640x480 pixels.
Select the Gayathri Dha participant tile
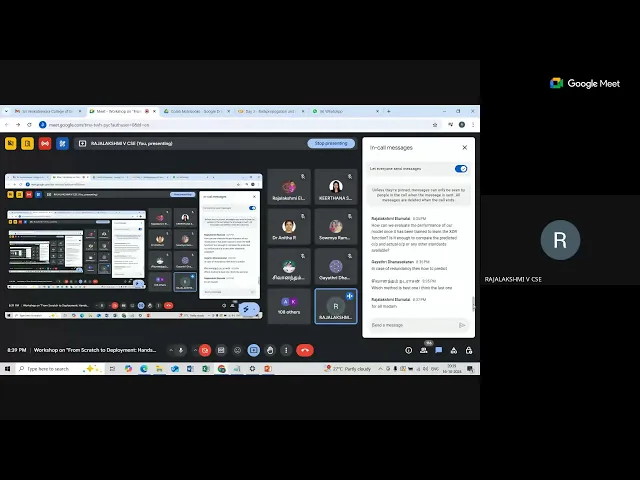coord(336,267)
